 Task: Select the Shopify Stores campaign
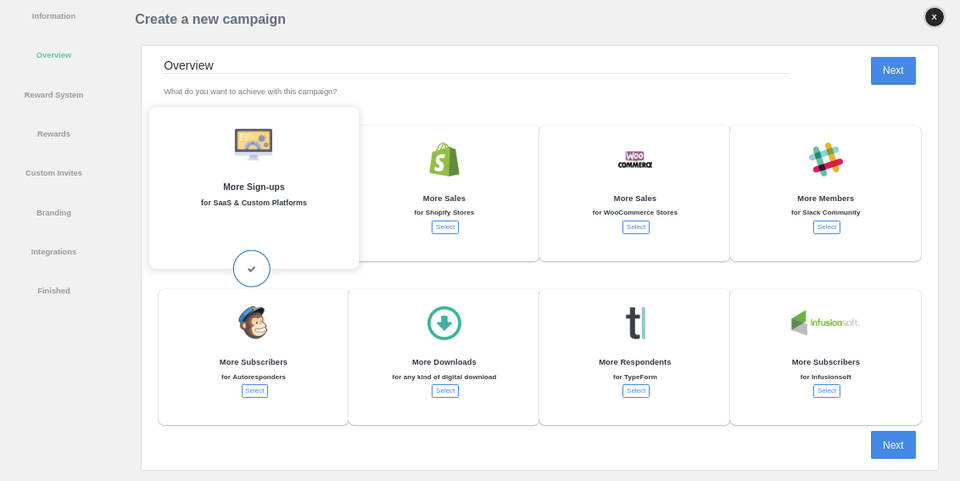coord(445,227)
